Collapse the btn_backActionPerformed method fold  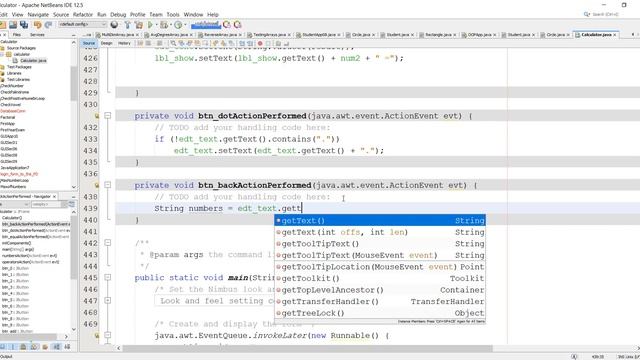[108, 185]
